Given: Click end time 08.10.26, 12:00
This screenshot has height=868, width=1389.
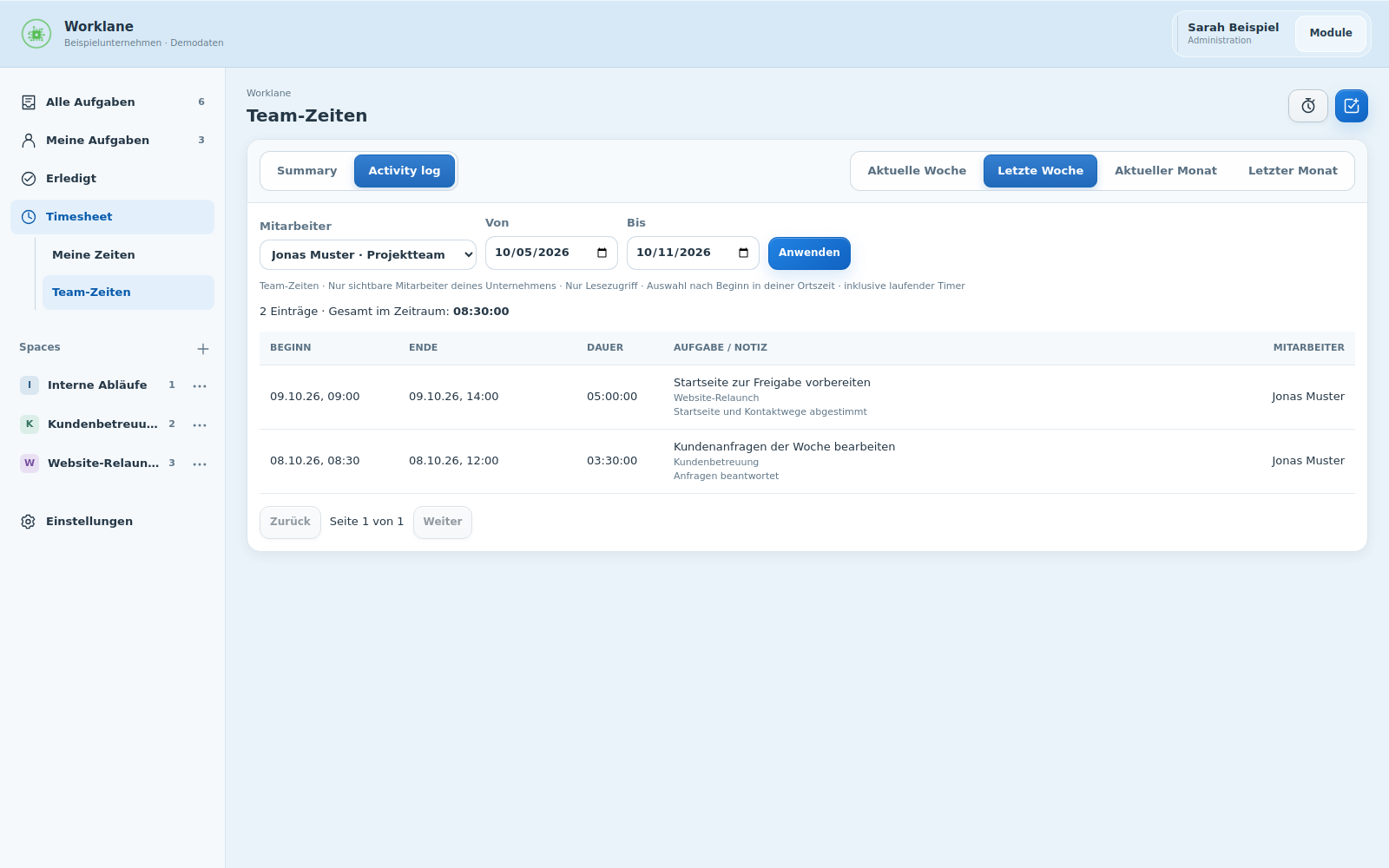Looking at the screenshot, I should pyautogui.click(x=453, y=461).
